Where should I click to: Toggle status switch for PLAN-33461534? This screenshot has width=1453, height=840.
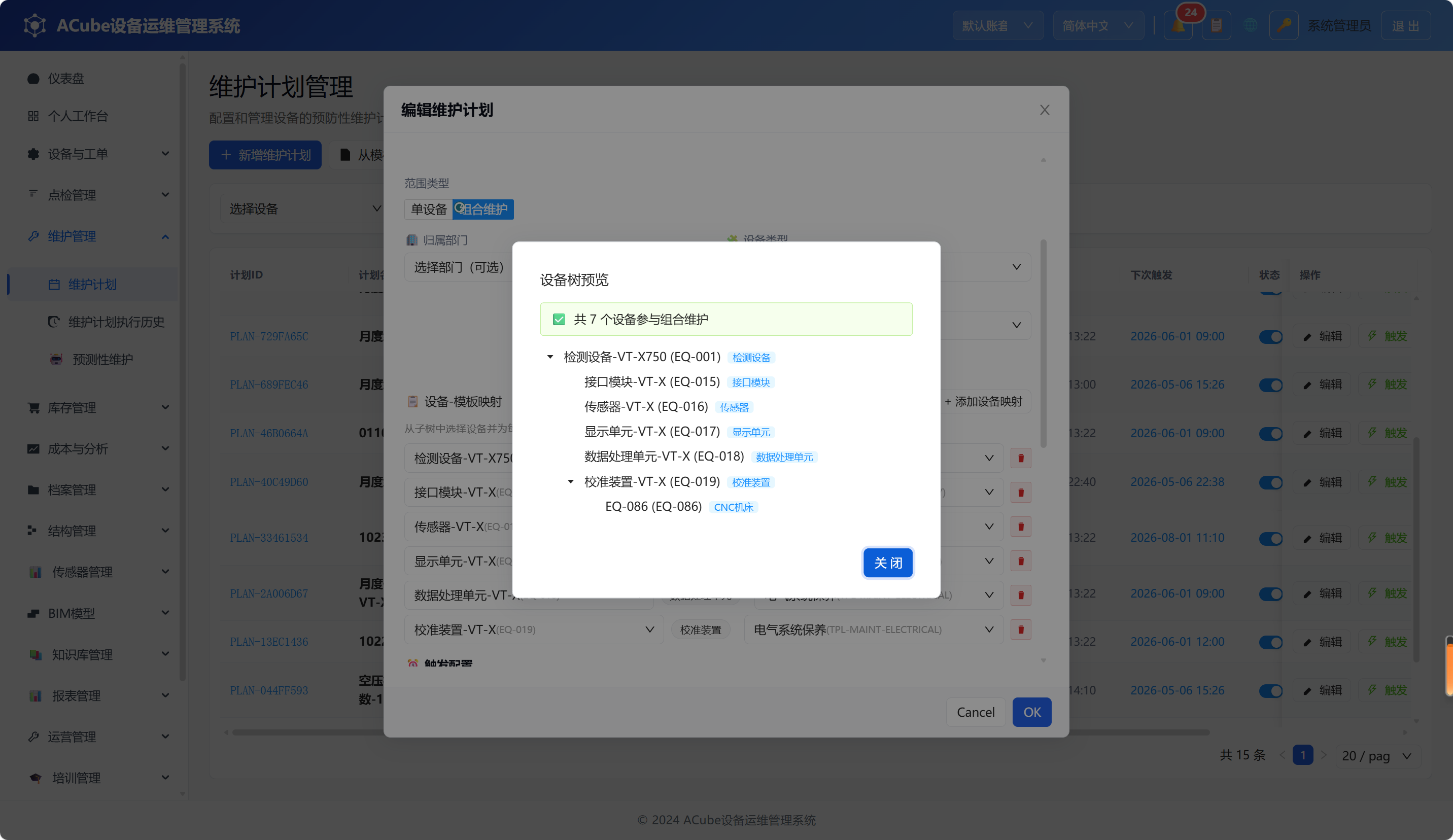pyautogui.click(x=1271, y=539)
